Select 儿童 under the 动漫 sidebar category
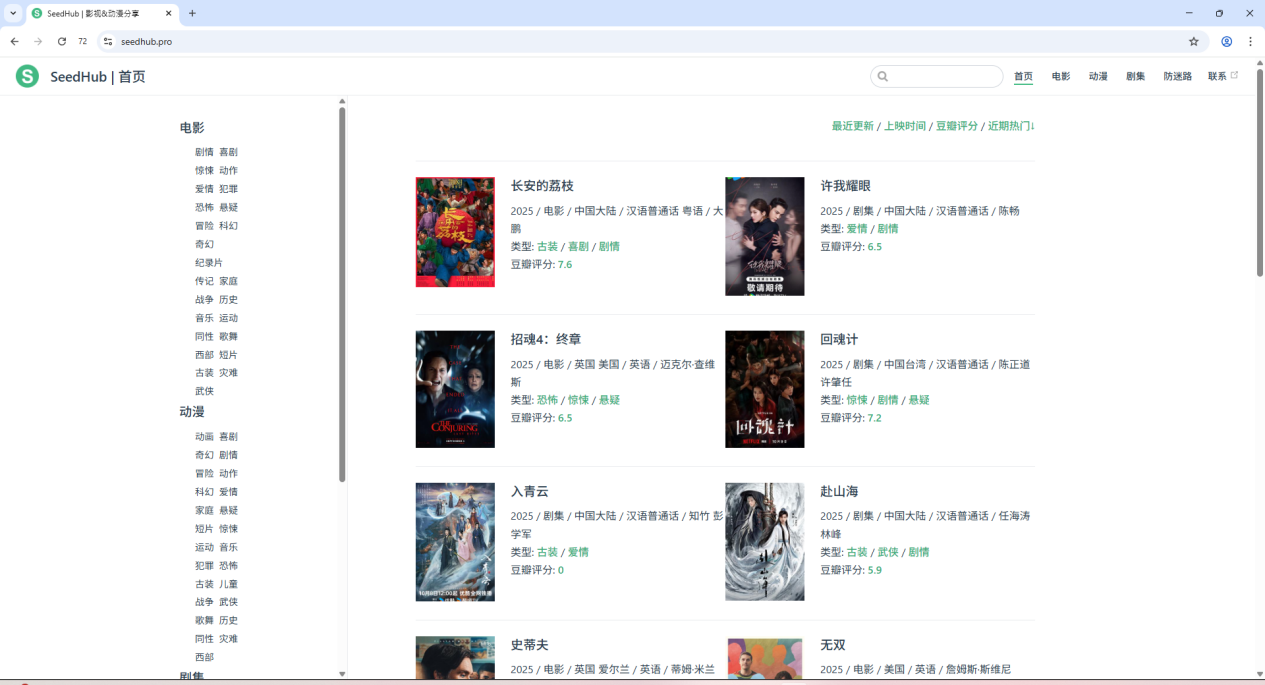 click(x=228, y=584)
